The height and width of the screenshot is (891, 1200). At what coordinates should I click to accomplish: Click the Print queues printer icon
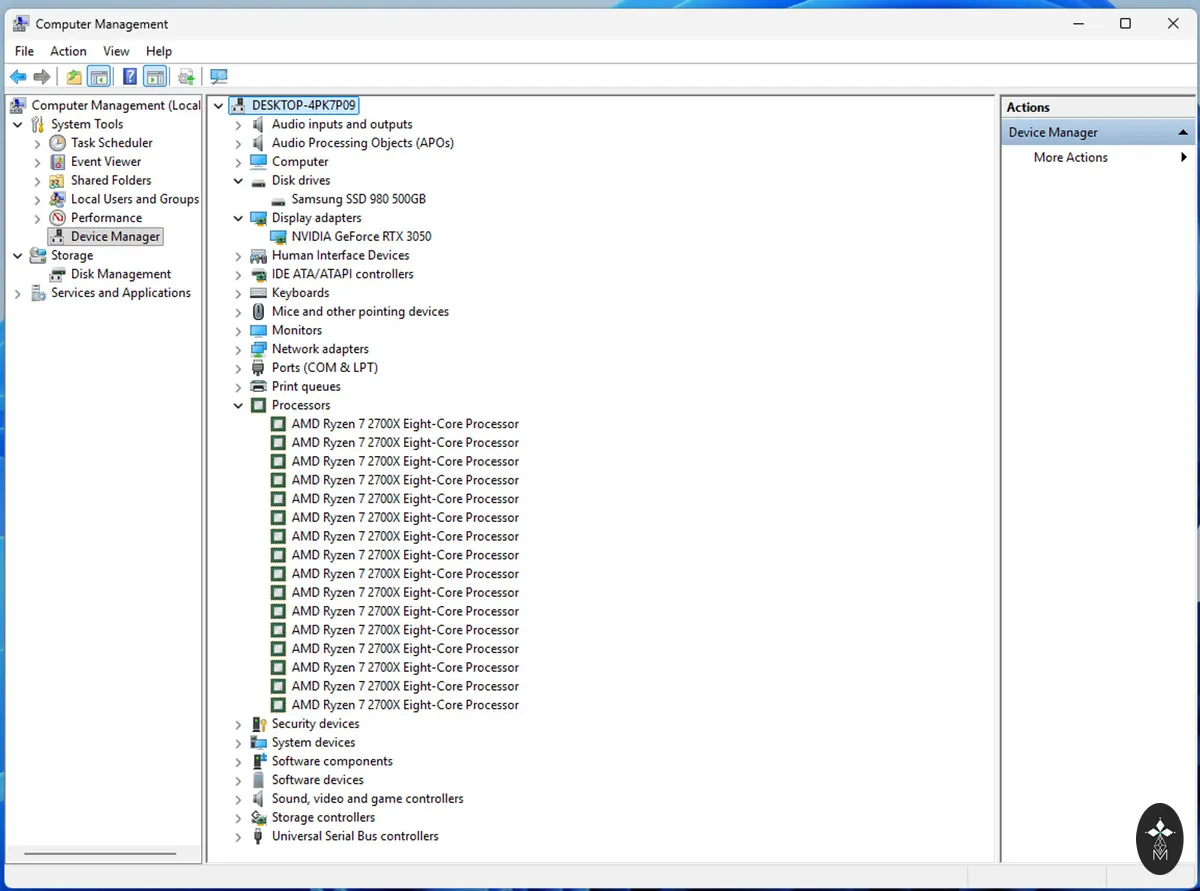tap(258, 387)
